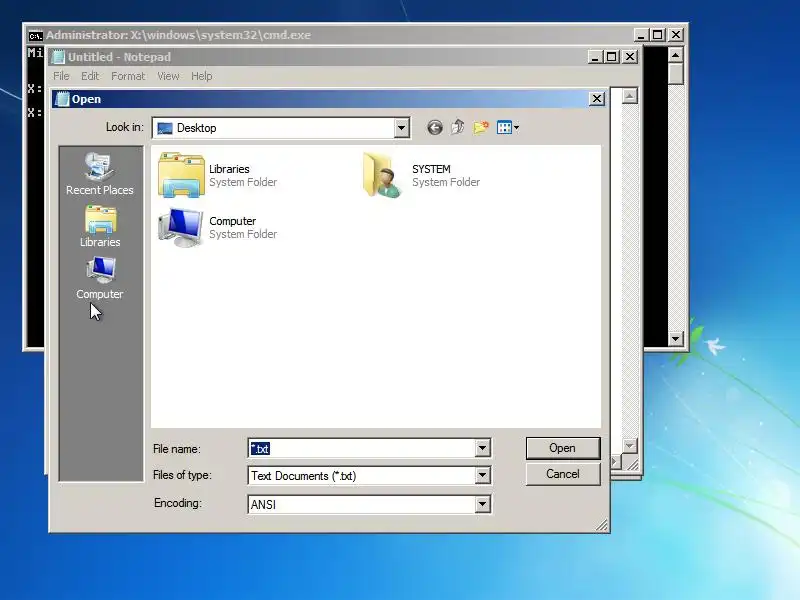Select Recent Places in the sidebar
The image size is (800, 600).
tap(100, 173)
